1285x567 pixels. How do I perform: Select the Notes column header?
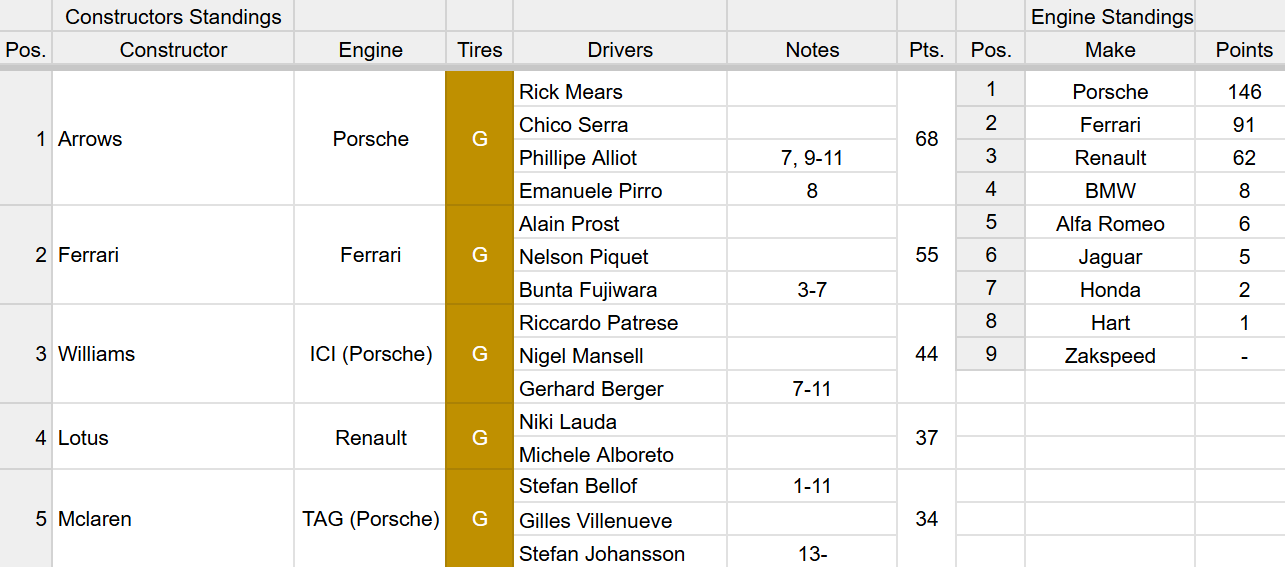[812, 50]
